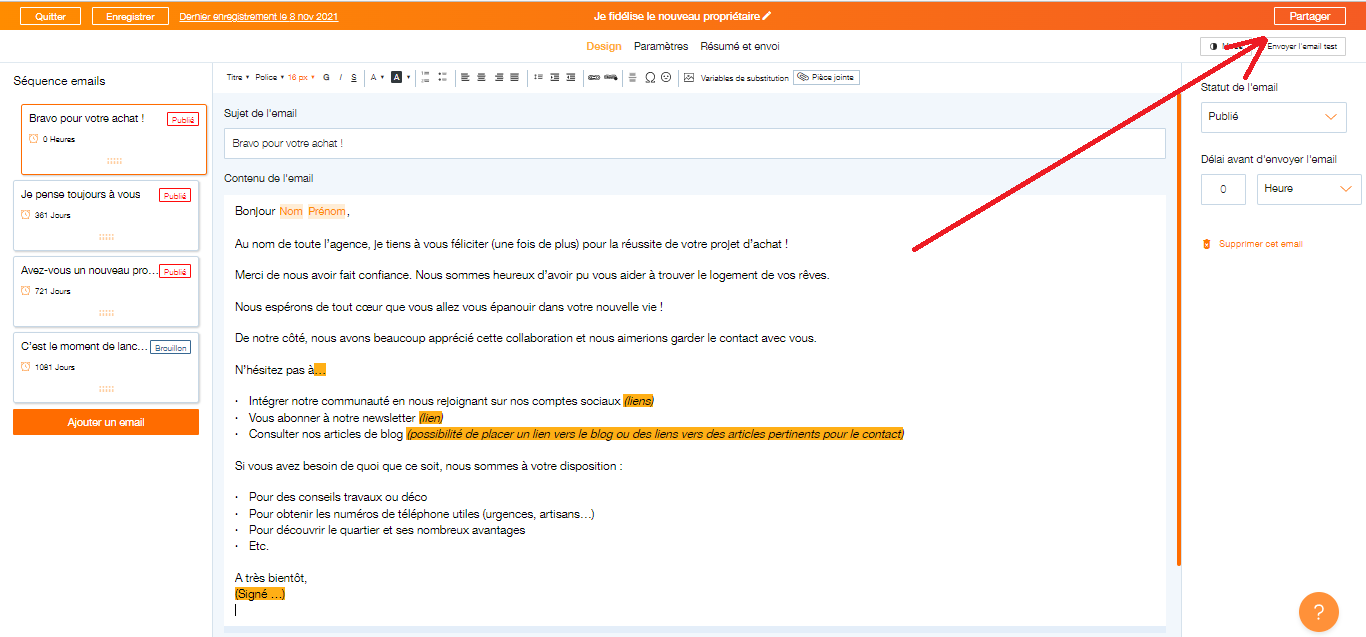Click the '361 Jours' delay label

point(52,215)
